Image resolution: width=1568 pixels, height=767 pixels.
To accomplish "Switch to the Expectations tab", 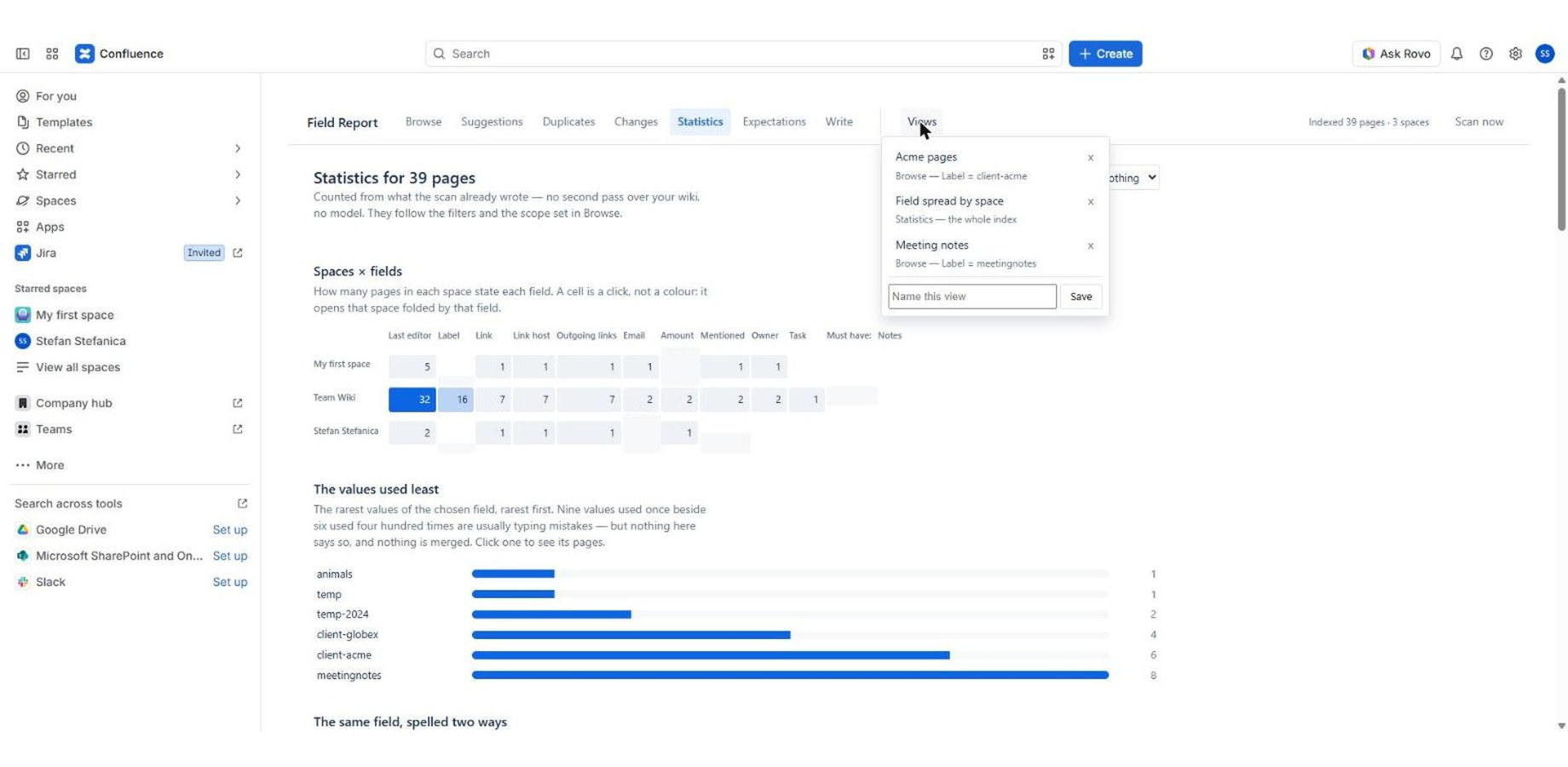I will pos(774,122).
